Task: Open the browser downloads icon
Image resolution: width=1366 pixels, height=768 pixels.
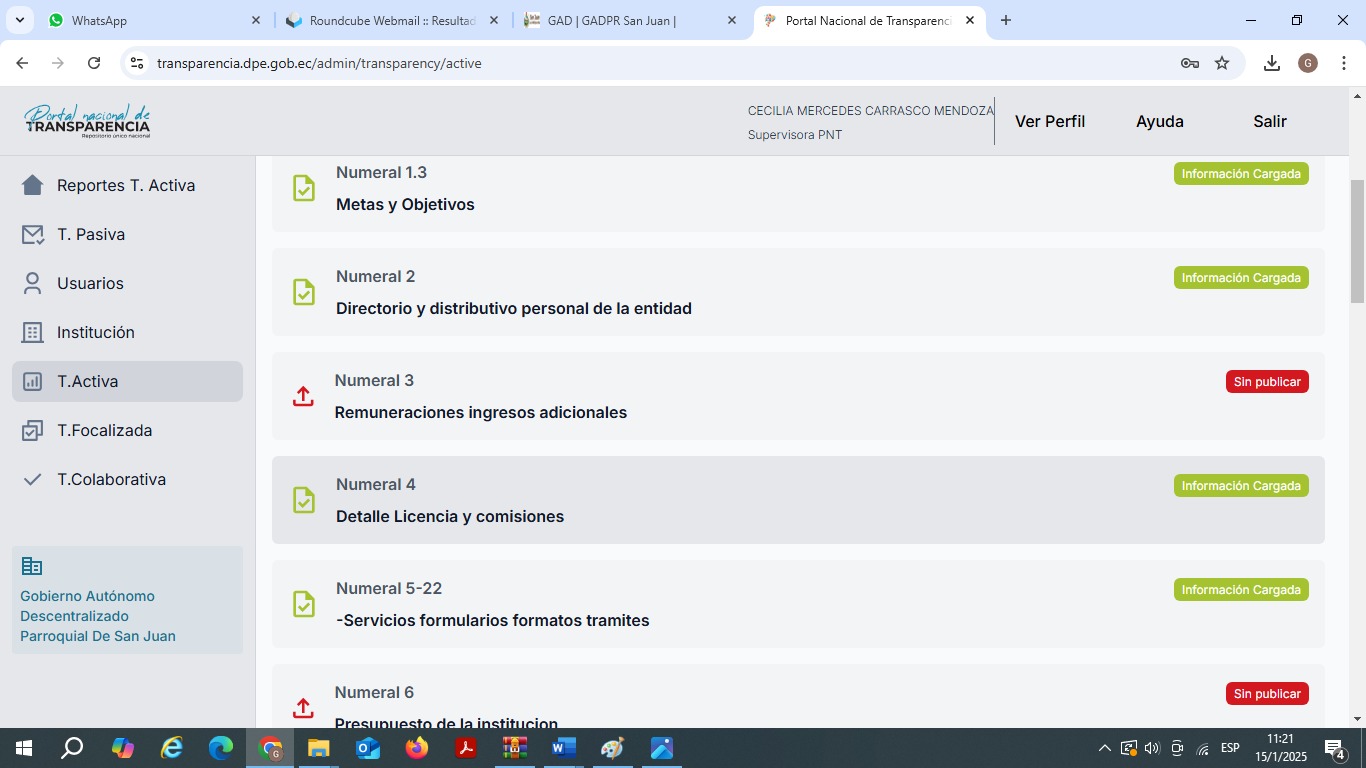Action: pos(1271,63)
